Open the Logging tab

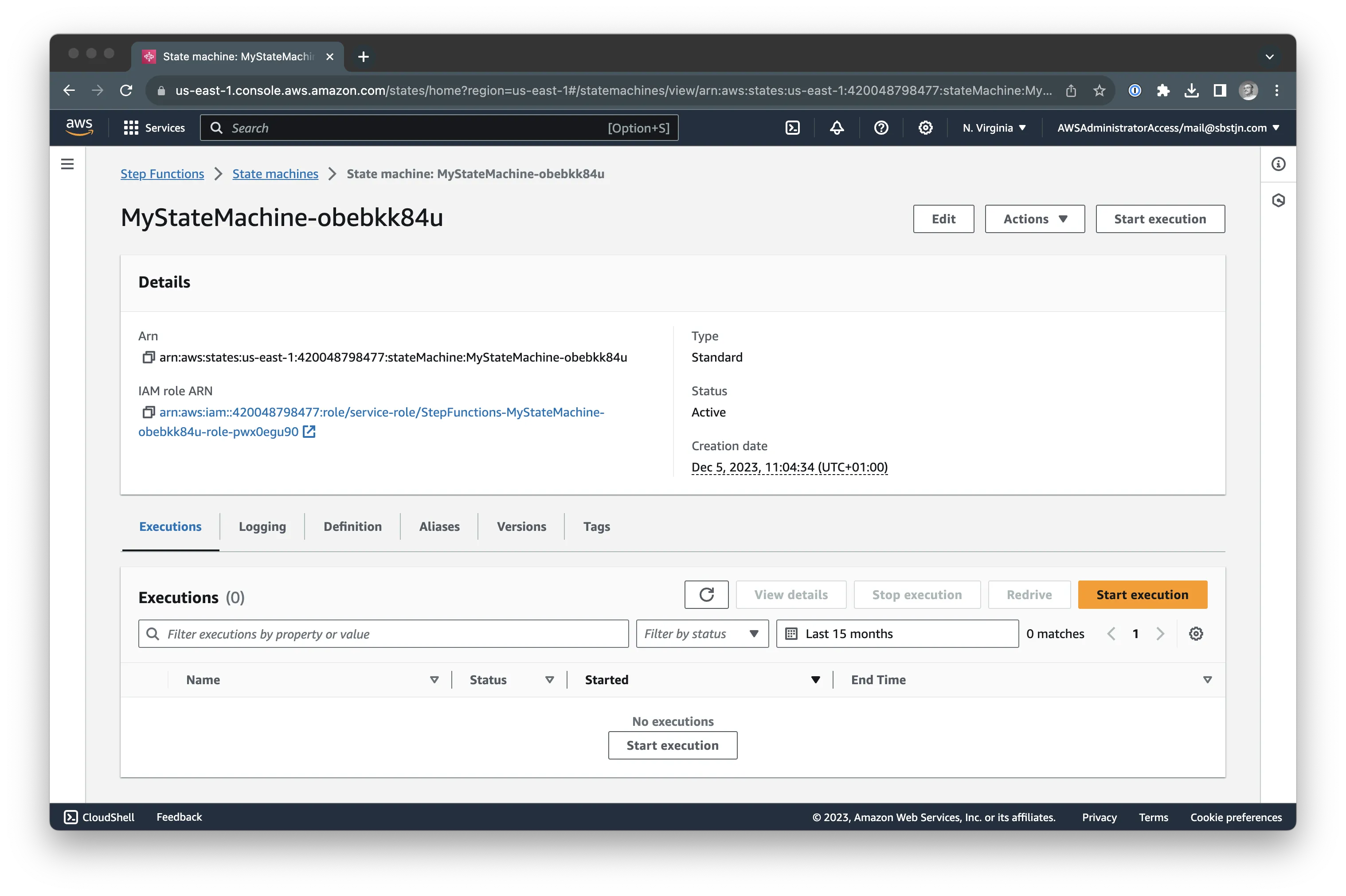tap(262, 526)
